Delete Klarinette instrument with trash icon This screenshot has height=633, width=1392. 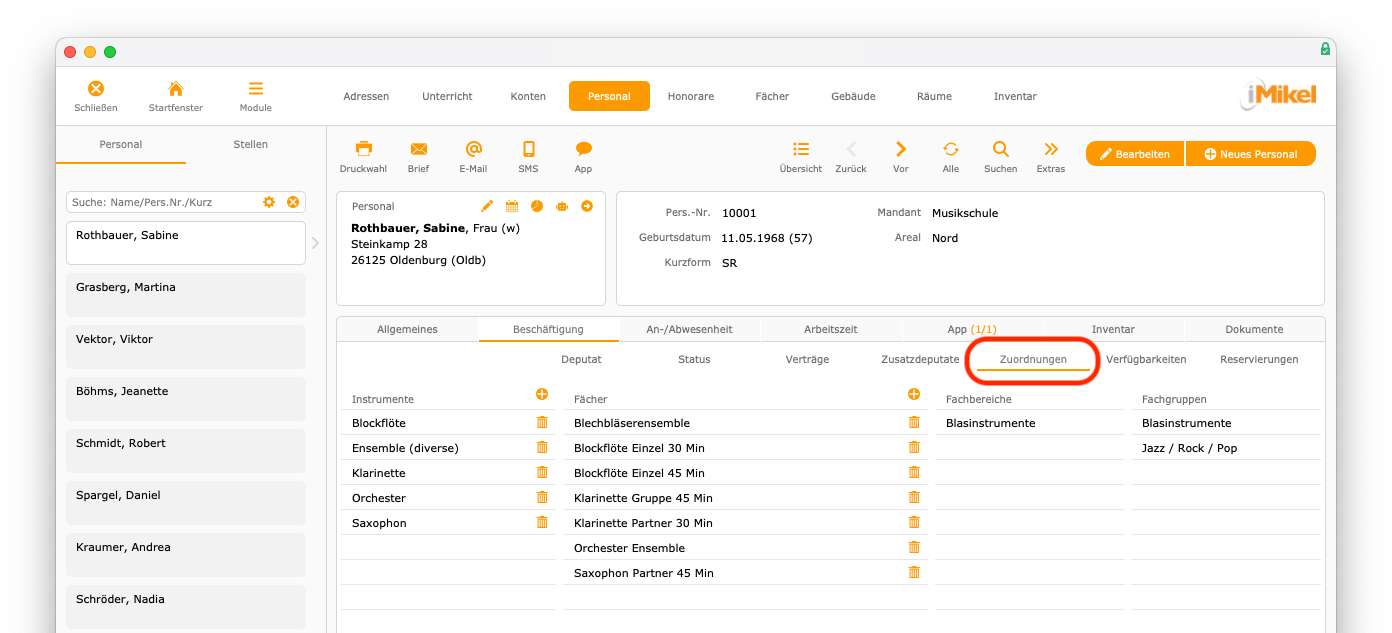tap(542, 472)
